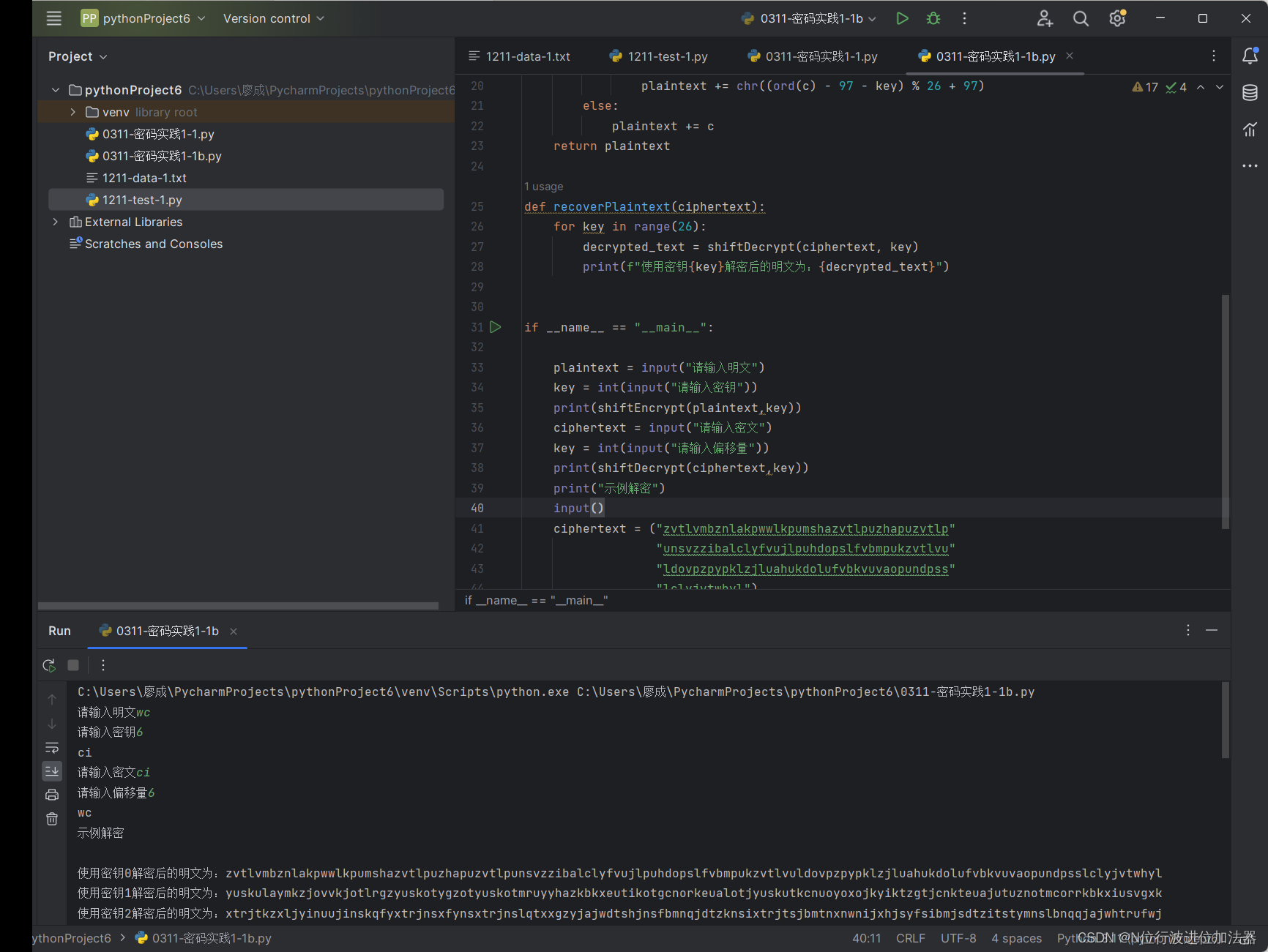Image resolution: width=1268 pixels, height=952 pixels.
Task: Print the console output
Action: pos(52,795)
